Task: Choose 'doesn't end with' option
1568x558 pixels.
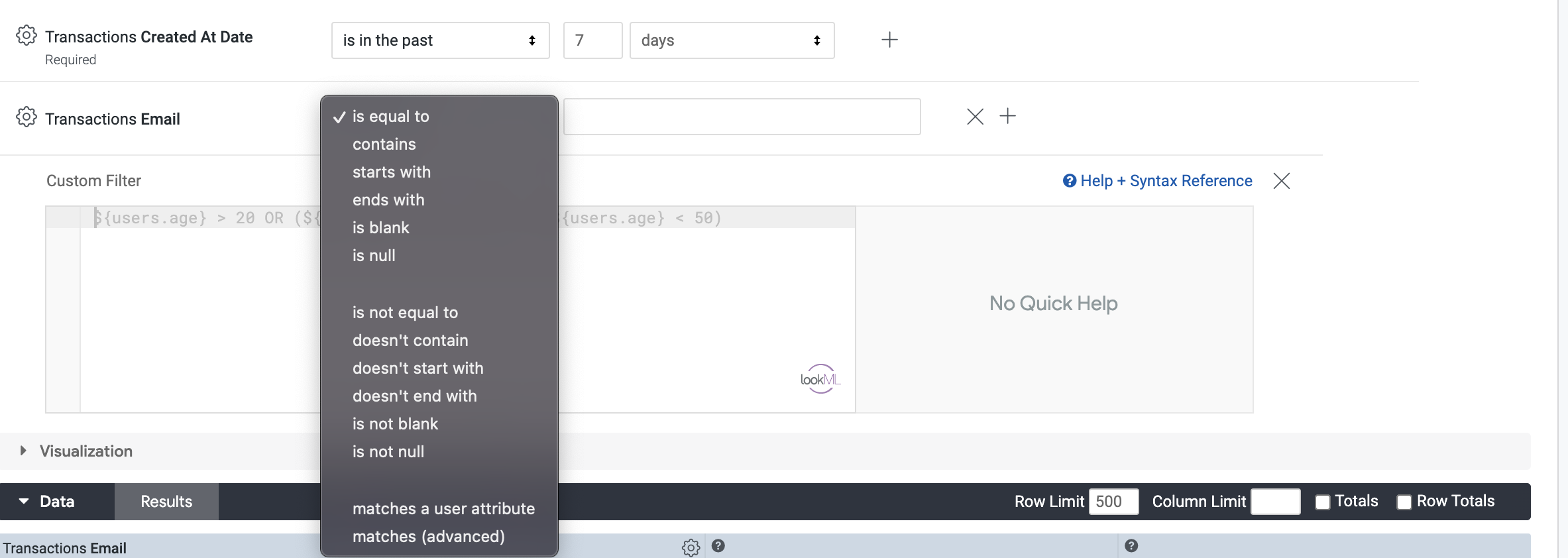Action: (x=439, y=396)
